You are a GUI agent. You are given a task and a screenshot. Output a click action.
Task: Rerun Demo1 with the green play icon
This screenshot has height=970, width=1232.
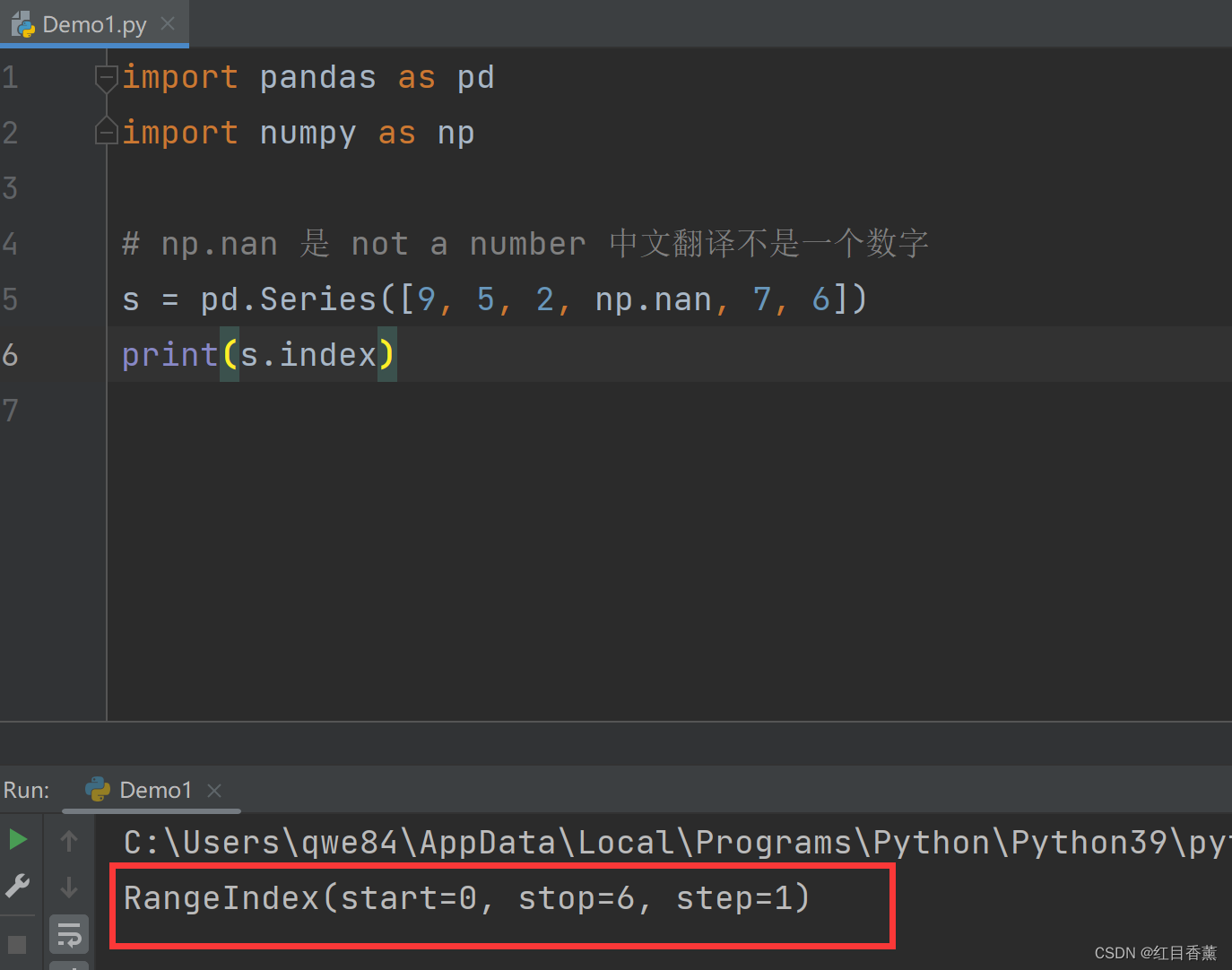pyautogui.click(x=18, y=840)
